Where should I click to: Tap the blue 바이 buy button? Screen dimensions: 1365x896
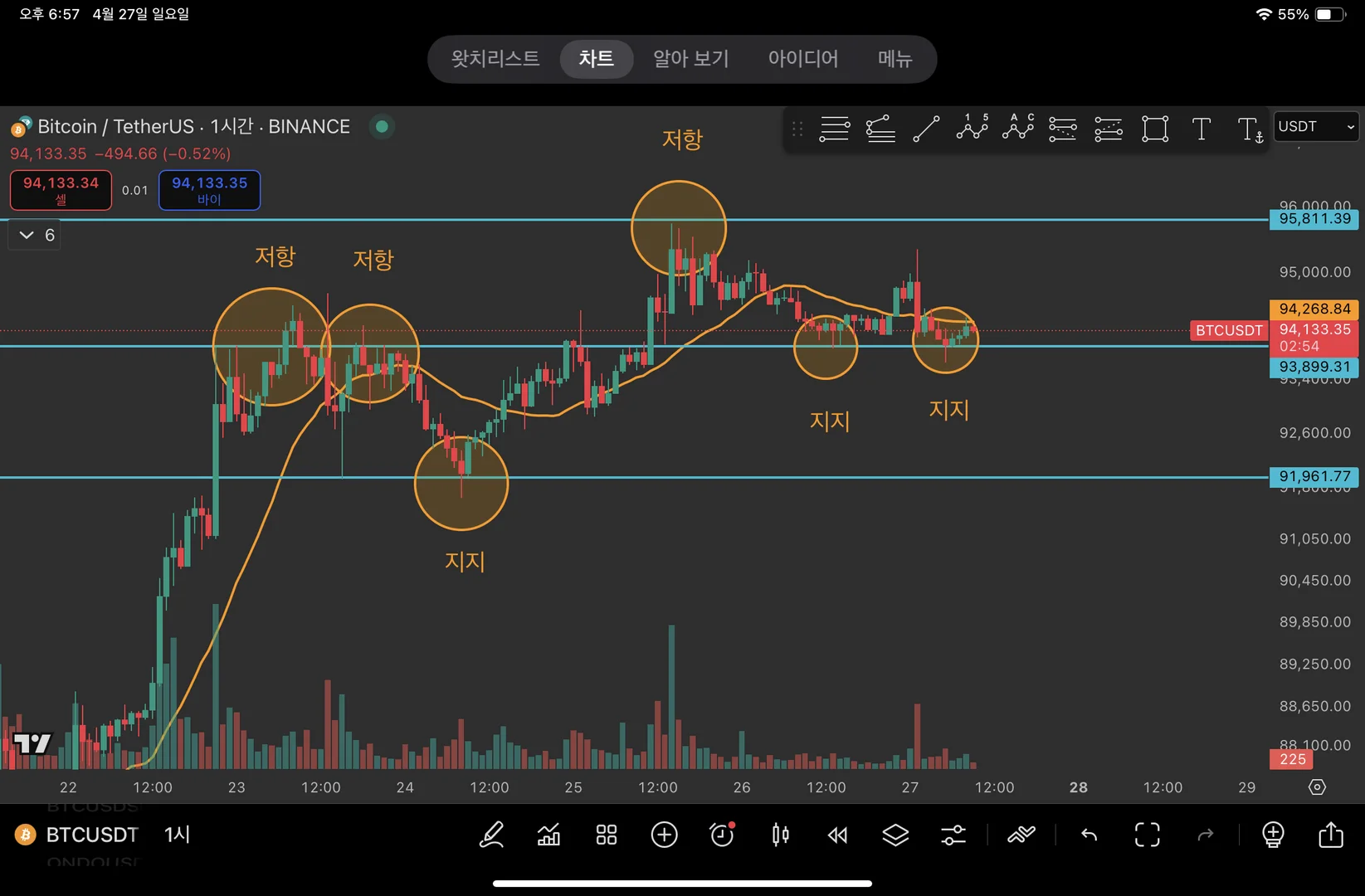click(209, 190)
